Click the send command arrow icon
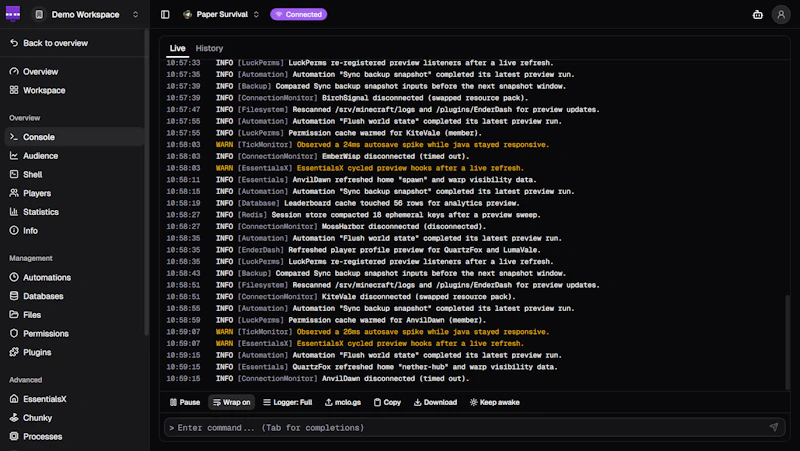This screenshot has height=451, width=800. coord(773,428)
